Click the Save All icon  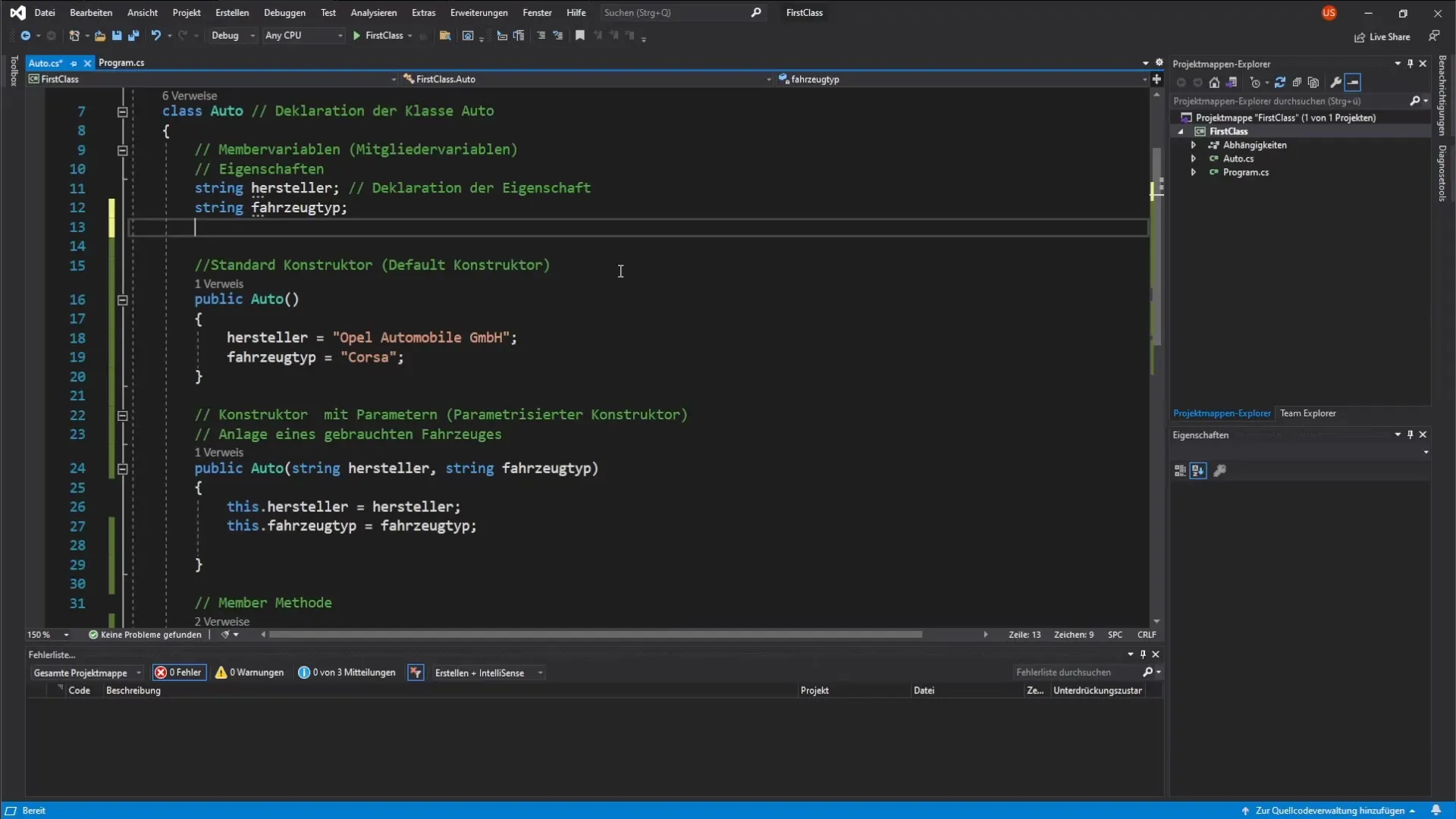click(133, 36)
